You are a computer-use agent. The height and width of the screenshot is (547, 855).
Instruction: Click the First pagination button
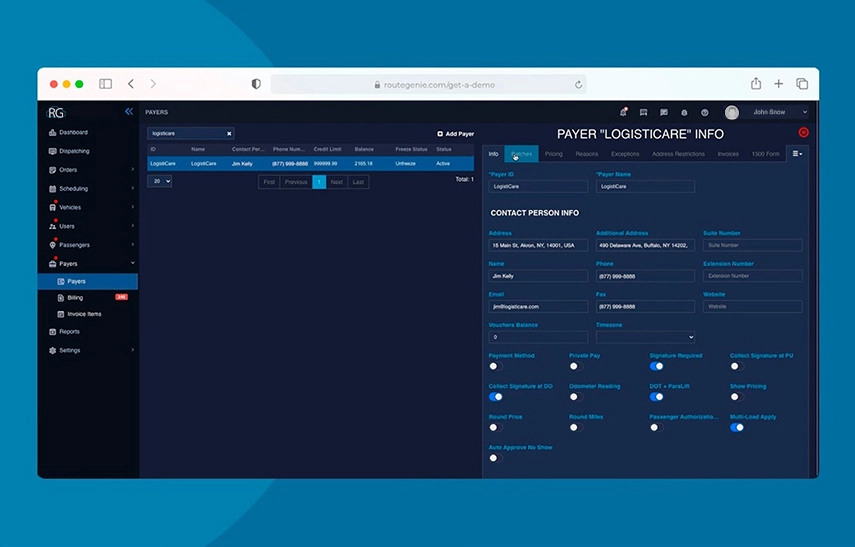[x=269, y=182]
